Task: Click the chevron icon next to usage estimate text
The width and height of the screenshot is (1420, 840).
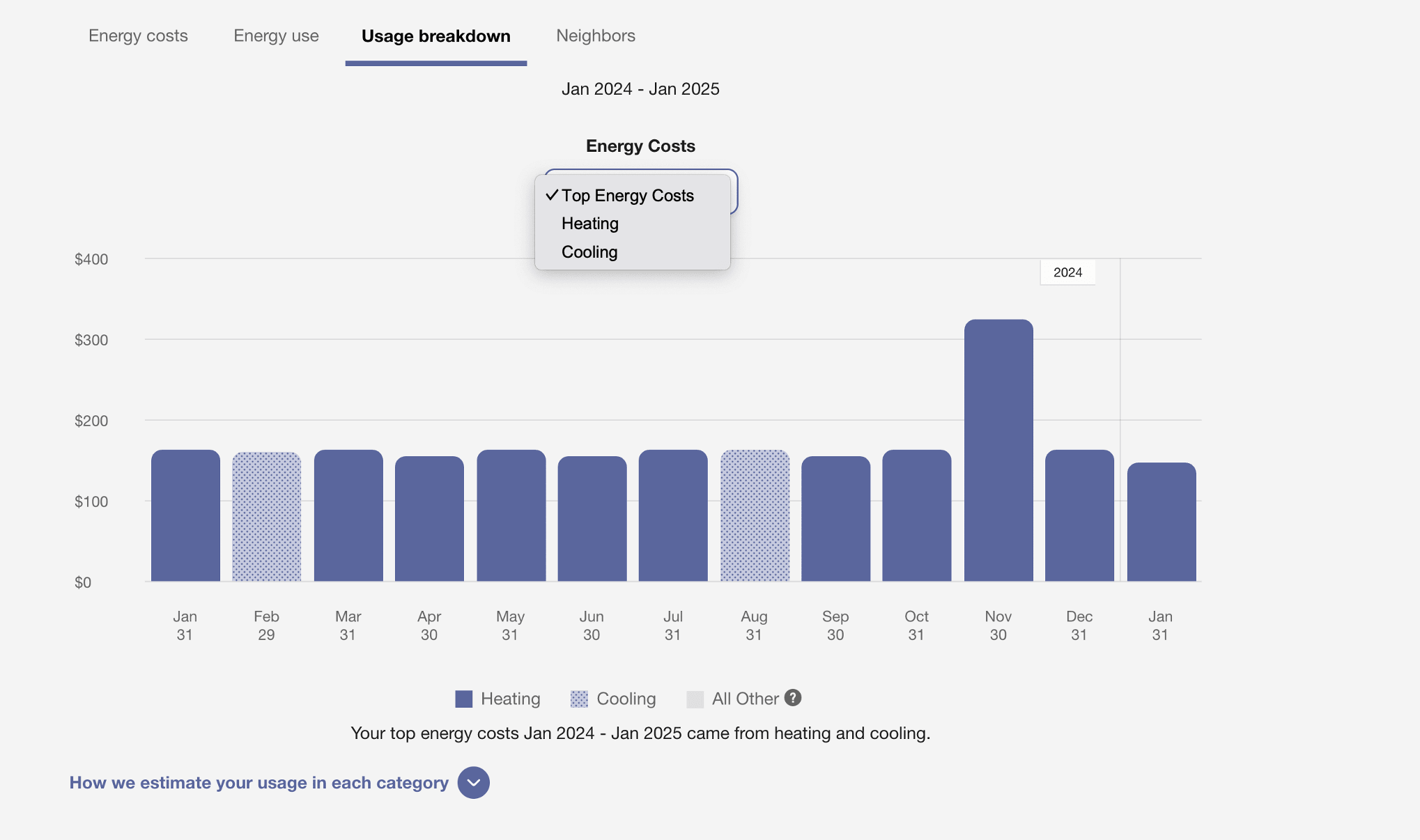Action: click(473, 783)
